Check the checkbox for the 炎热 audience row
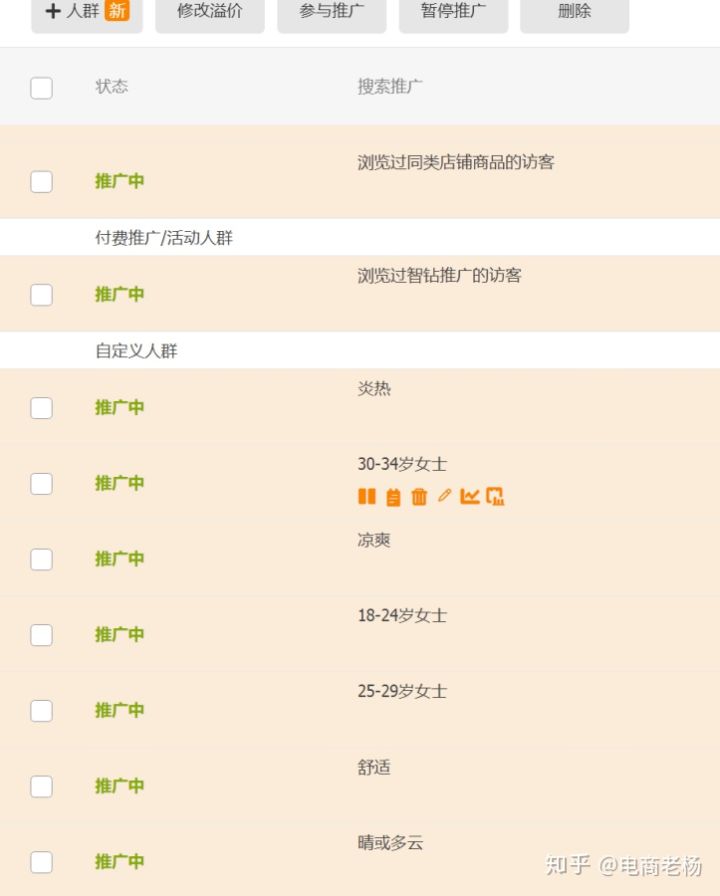 [x=41, y=408]
